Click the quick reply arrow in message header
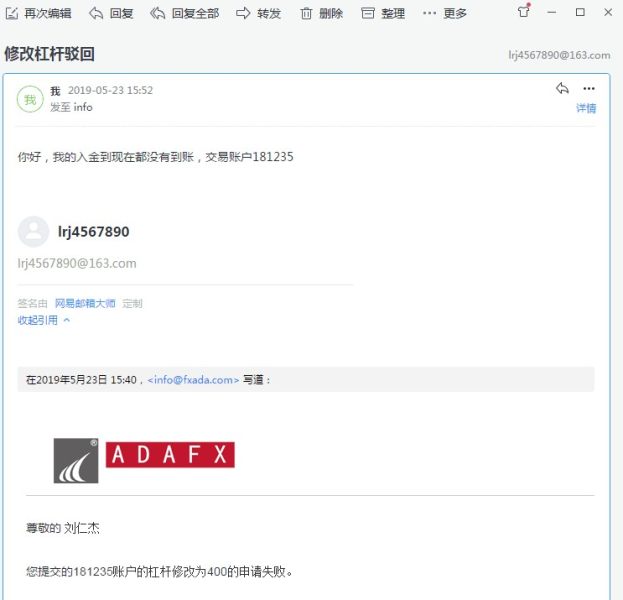The image size is (623, 600). (x=562, y=88)
